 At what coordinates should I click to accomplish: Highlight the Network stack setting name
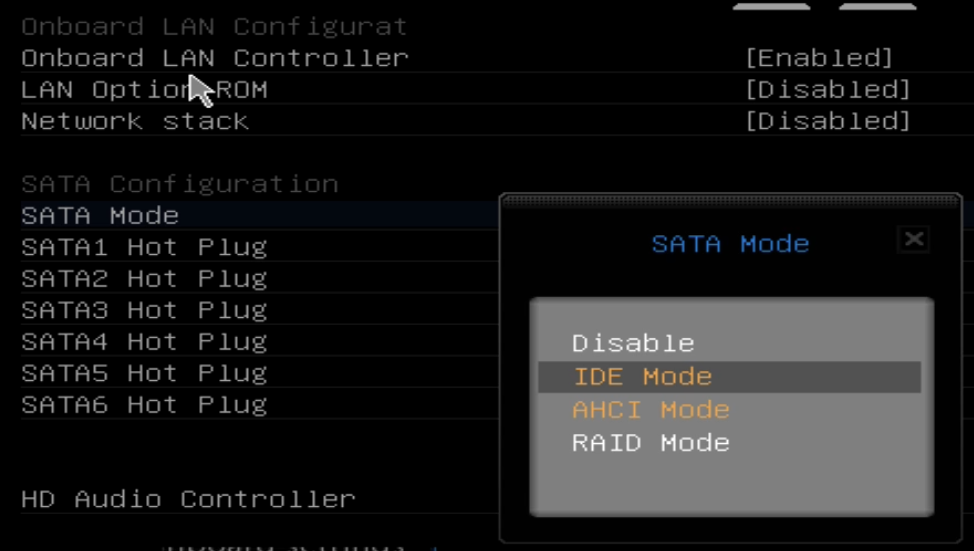coord(135,122)
